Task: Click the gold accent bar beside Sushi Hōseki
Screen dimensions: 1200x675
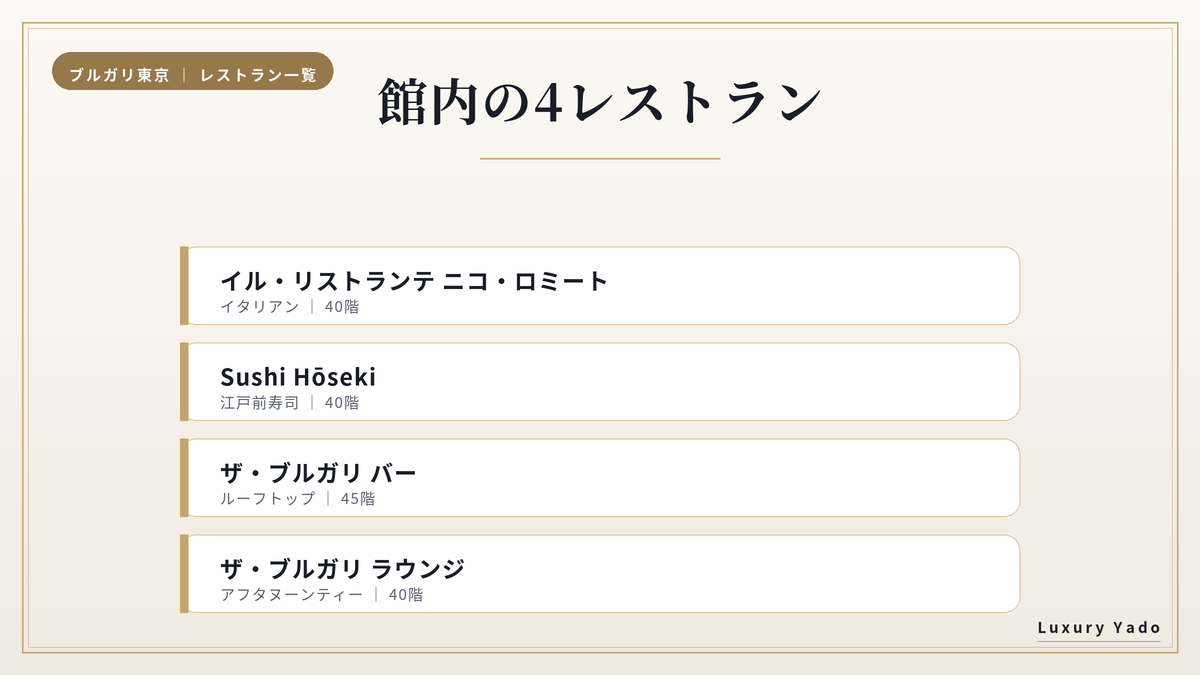Action: [x=184, y=382]
